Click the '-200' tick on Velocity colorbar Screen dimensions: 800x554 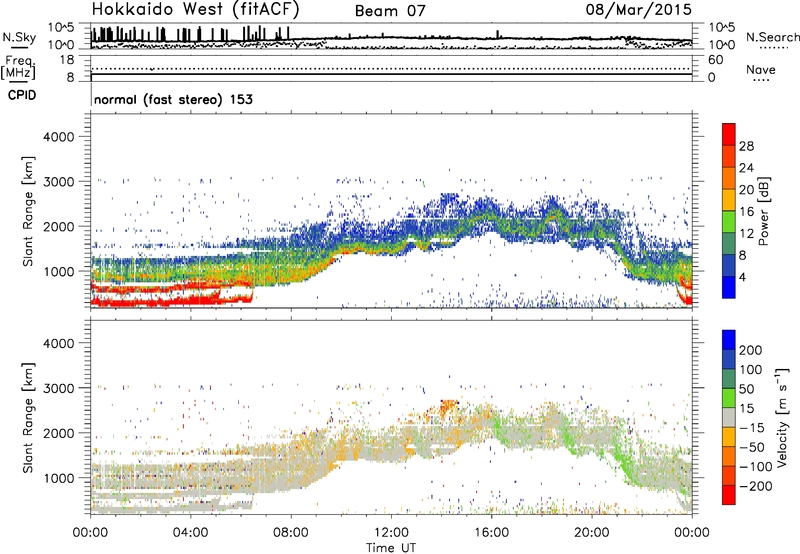[x=754, y=486]
